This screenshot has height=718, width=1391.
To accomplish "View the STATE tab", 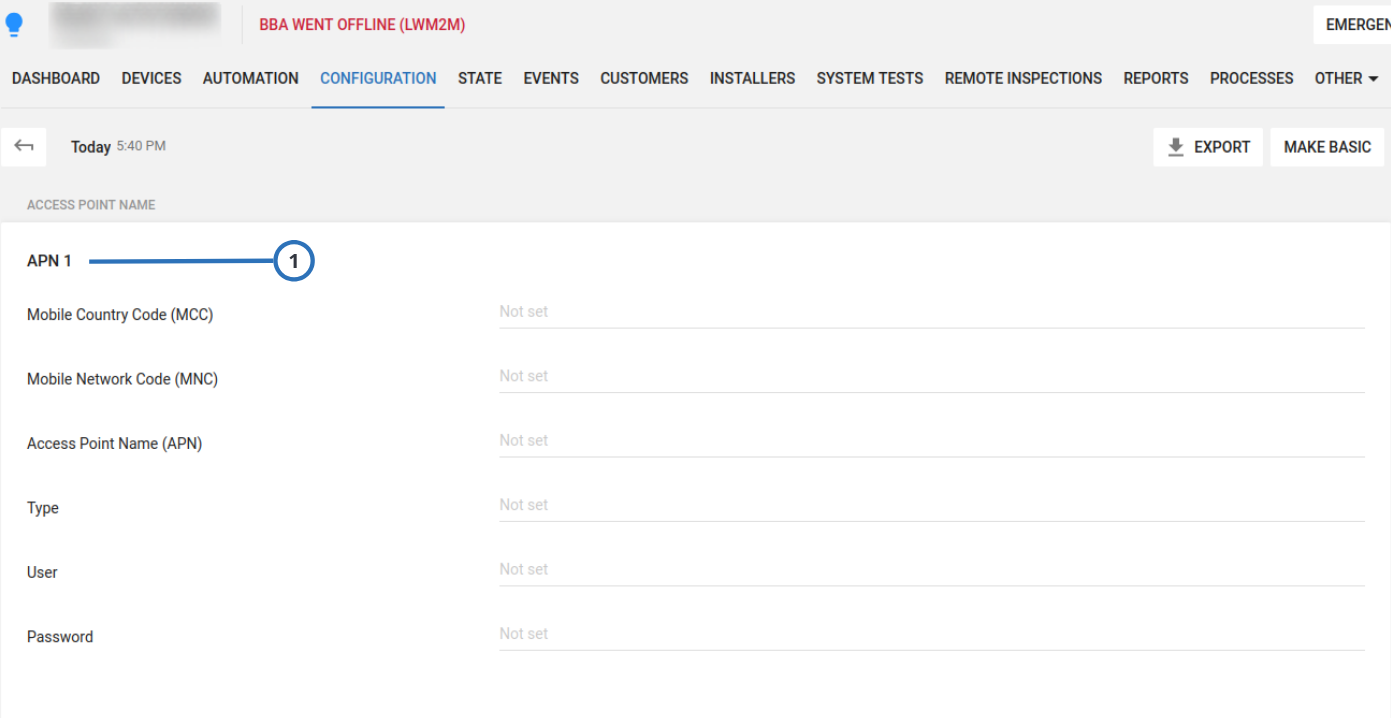I will point(479,78).
